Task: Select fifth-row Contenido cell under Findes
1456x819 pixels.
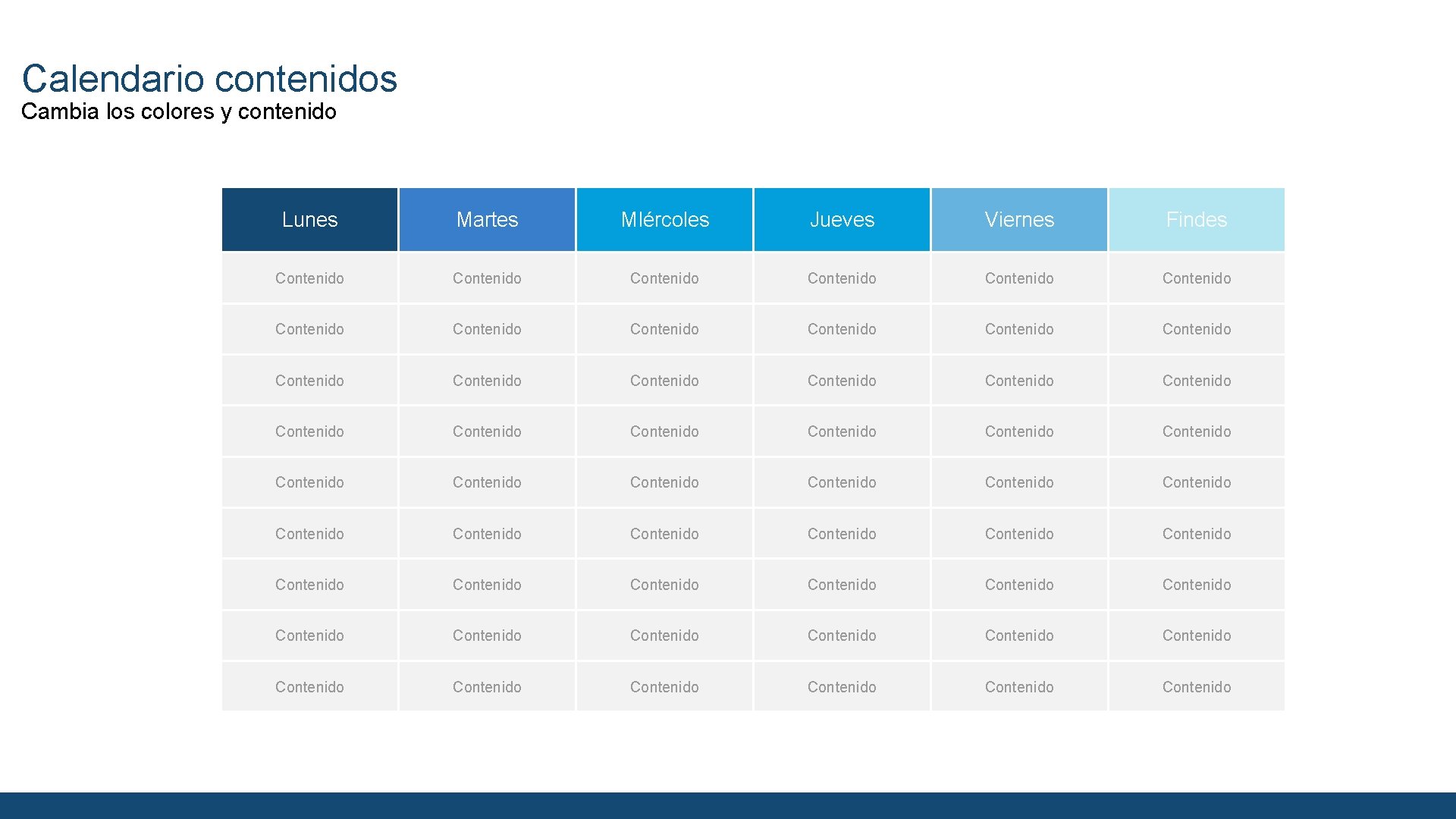Action: coord(1197,482)
